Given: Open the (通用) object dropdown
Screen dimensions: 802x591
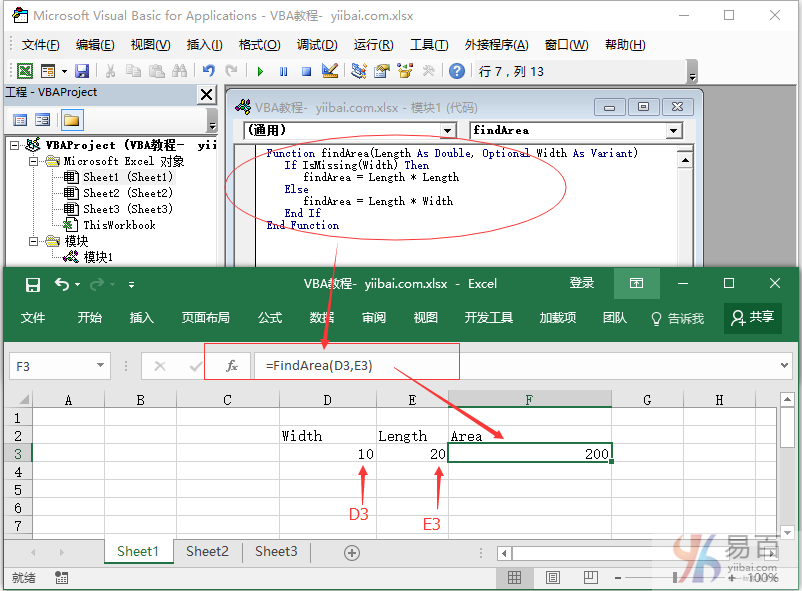Looking at the screenshot, I should 448,130.
